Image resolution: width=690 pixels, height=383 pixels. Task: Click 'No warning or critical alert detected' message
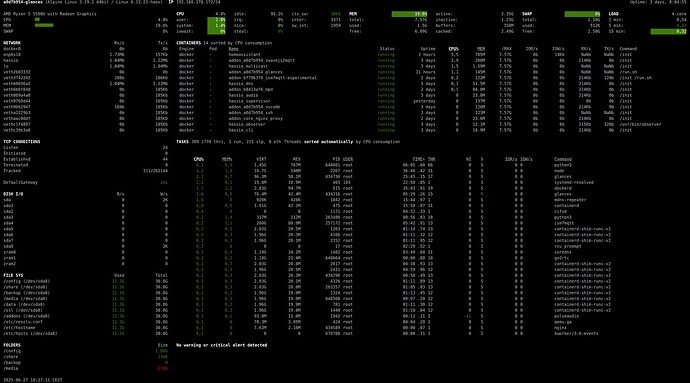coord(221,345)
